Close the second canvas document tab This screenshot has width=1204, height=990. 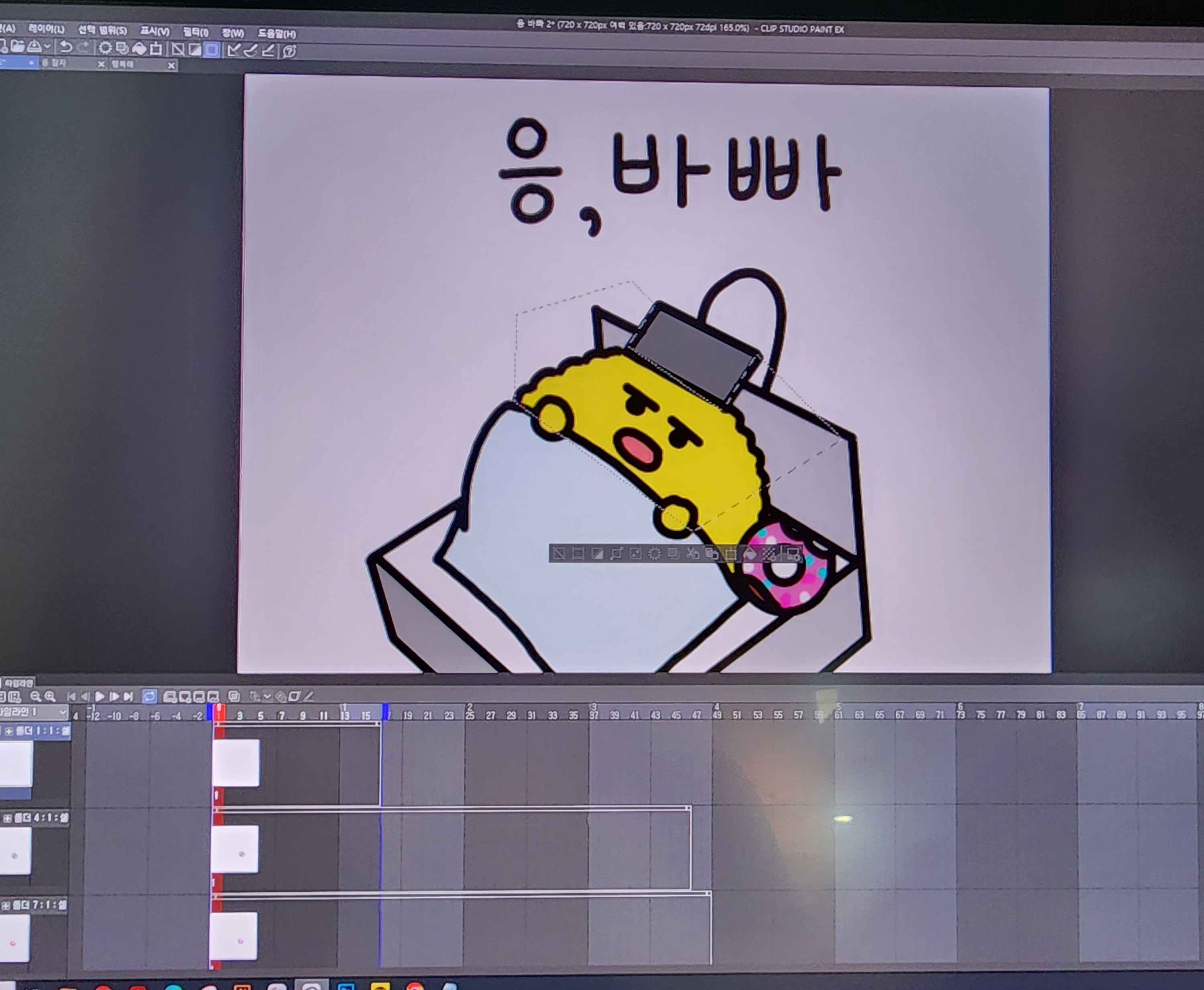tap(102, 65)
